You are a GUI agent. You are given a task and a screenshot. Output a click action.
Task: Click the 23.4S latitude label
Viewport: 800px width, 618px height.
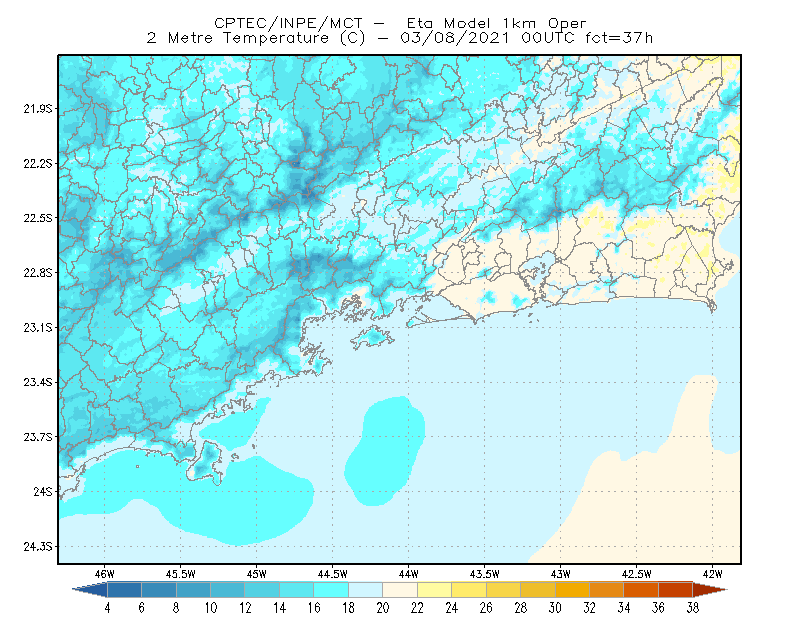(x=37, y=382)
